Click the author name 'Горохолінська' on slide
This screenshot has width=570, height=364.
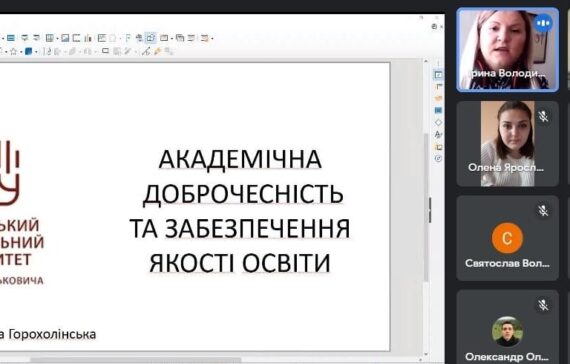pyautogui.click(x=52, y=334)
